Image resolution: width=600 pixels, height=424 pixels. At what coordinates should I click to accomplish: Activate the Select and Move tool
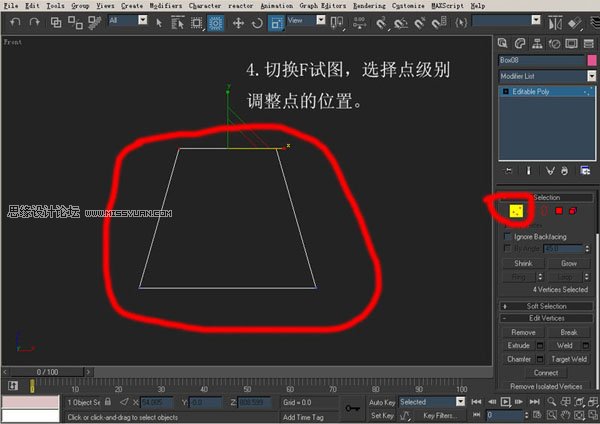238,23
